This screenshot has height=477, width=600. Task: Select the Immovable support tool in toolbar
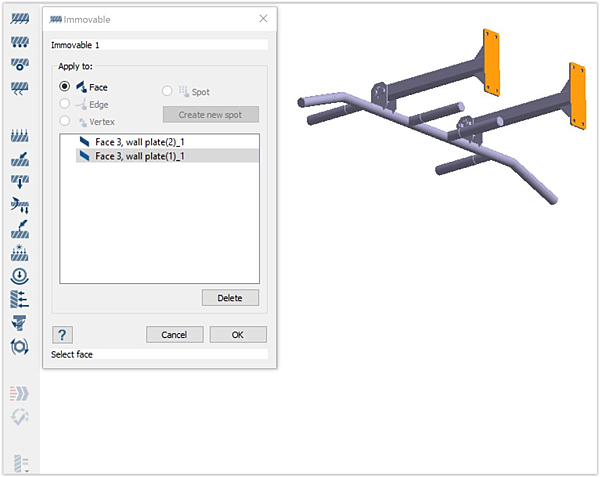(20, 19)
